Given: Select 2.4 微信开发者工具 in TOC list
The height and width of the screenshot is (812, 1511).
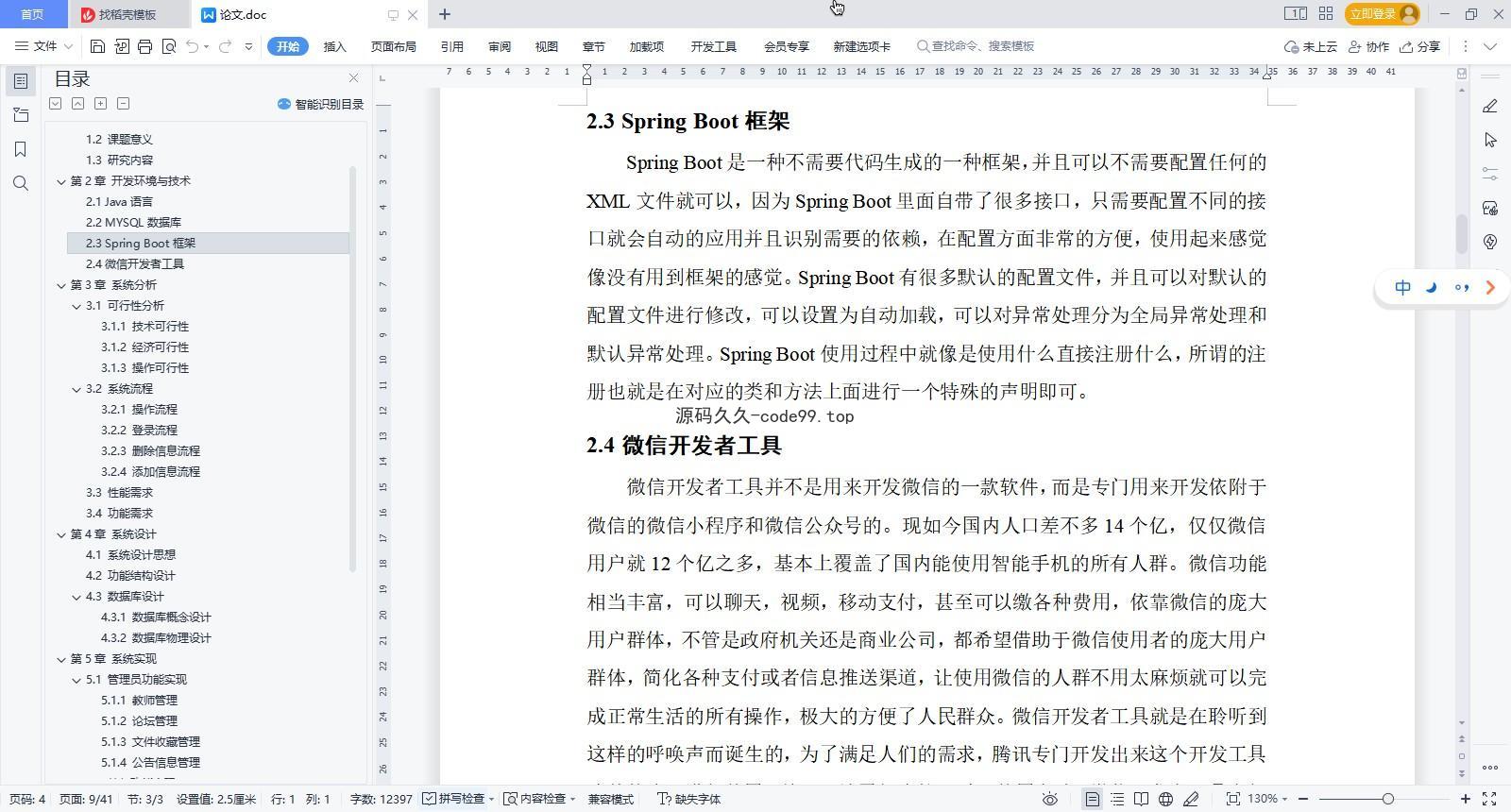Looking at the screenshot, I should click(135, 264).
